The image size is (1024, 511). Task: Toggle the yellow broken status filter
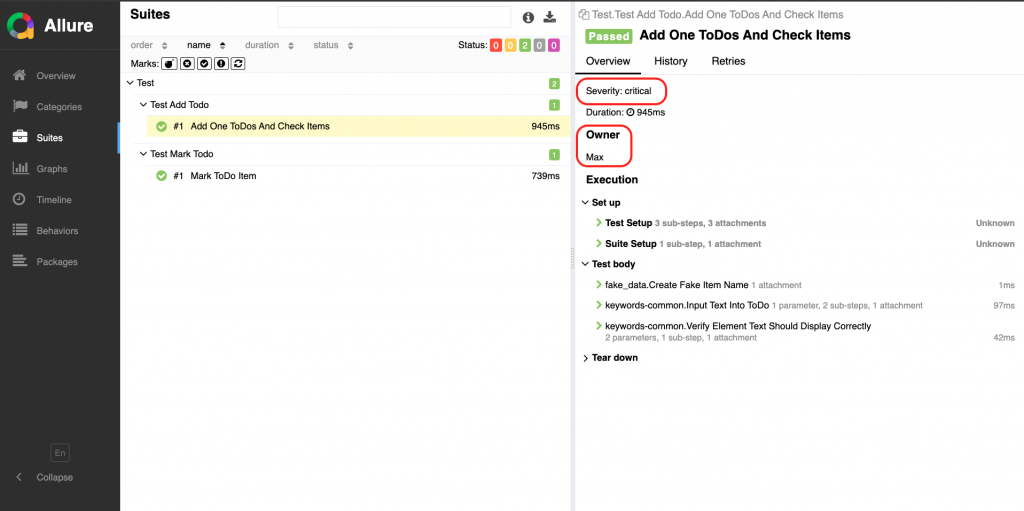point(510,45)
